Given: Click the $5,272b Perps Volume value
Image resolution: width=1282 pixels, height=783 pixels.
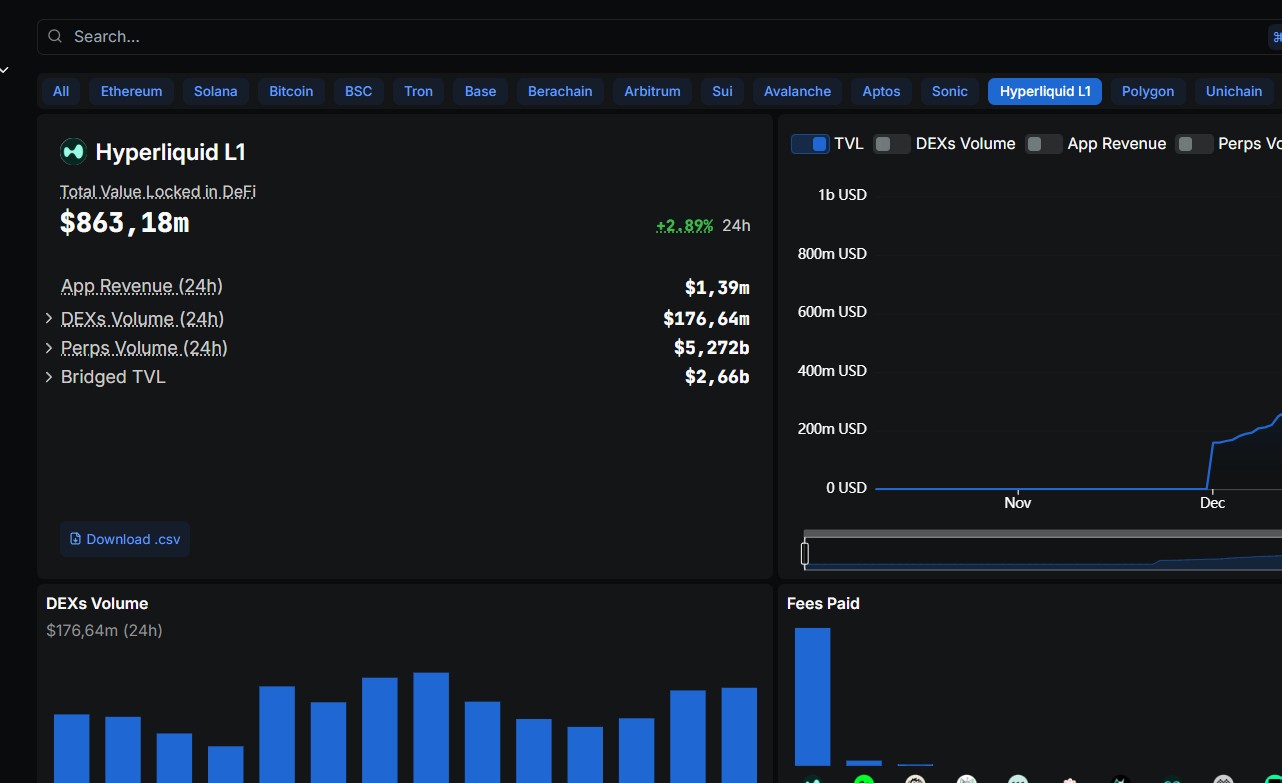Looking at the screenshot, I should [712, 348].
